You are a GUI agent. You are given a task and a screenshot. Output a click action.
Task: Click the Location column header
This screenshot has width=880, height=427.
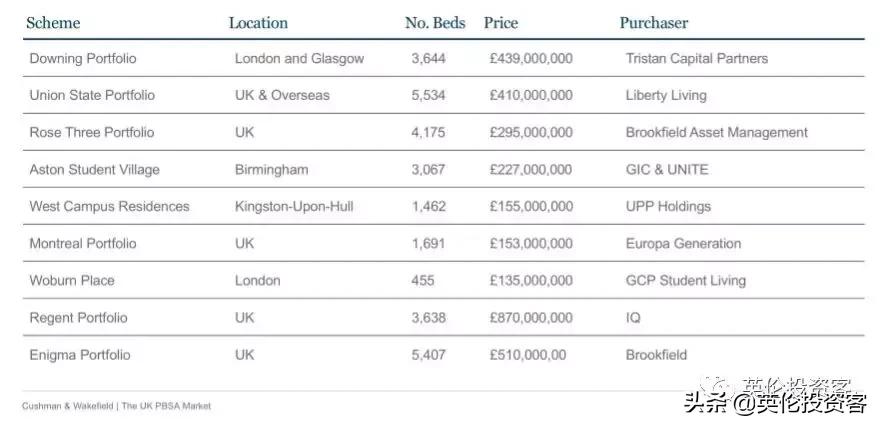258,23
